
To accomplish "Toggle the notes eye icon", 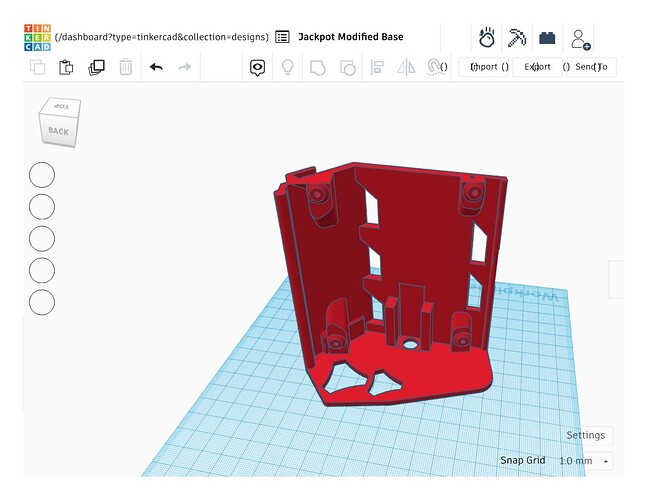I will (257, 67).
